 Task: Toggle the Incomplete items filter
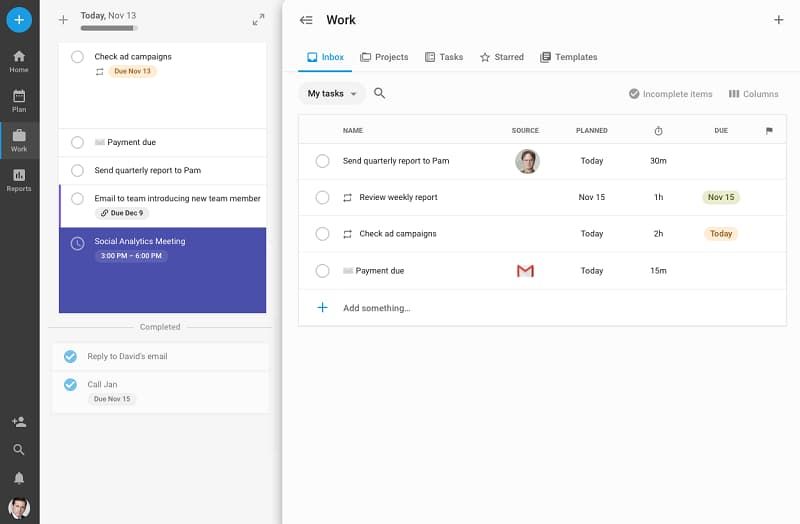click(670, 94)
